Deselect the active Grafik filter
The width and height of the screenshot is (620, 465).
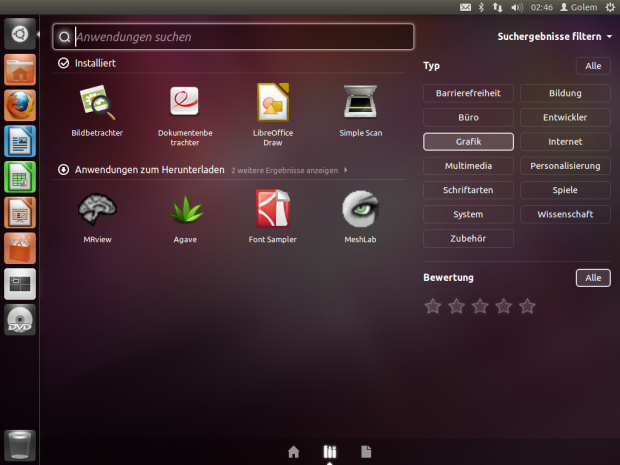[468, 142]
